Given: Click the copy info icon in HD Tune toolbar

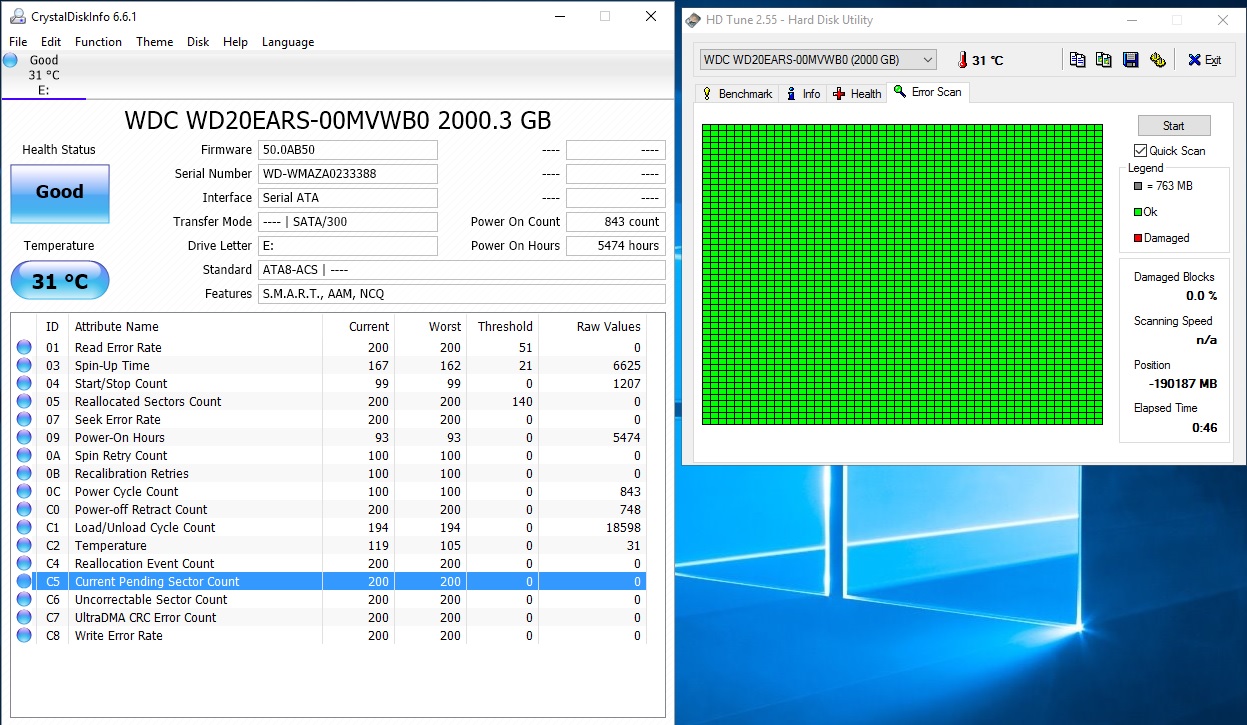Looking at the screenshot, I should 1077,60.
